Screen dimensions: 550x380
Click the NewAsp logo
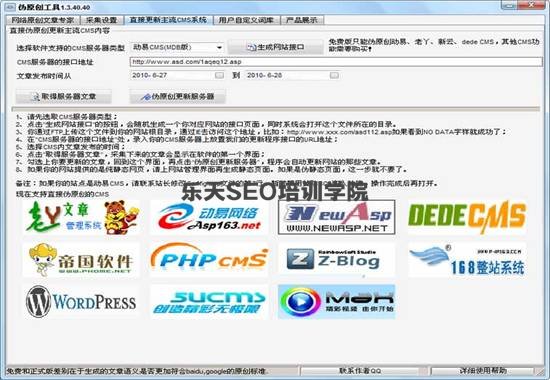pyautogui.click(x=337, y=217)
